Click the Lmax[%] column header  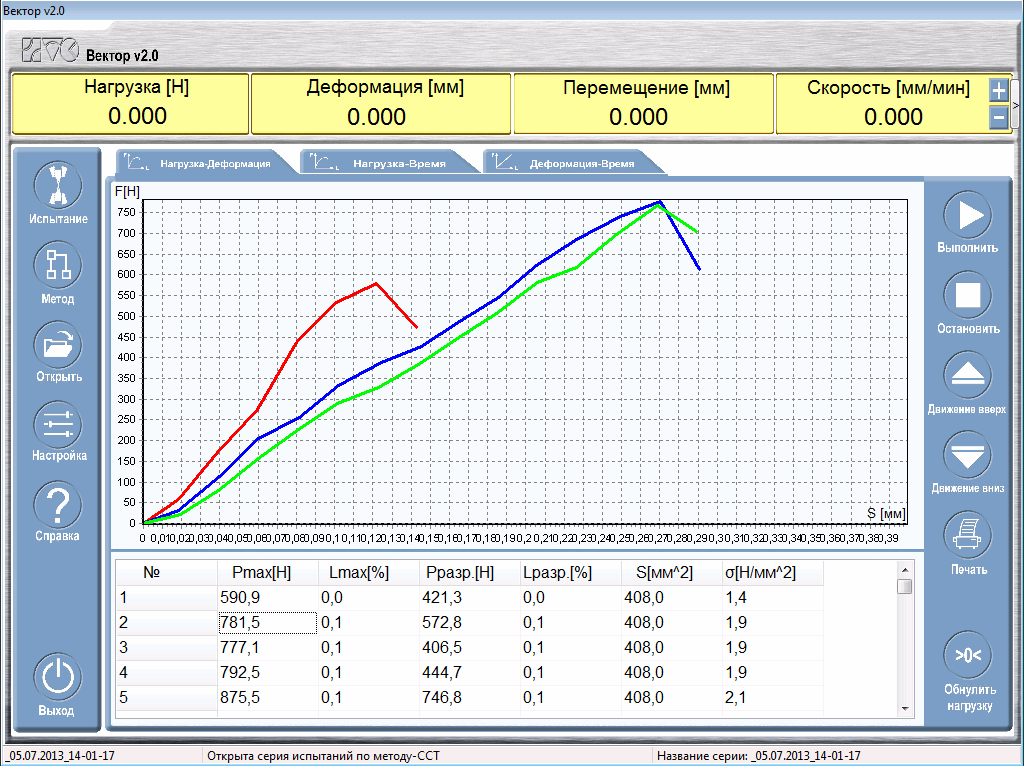tap(369, 573)
